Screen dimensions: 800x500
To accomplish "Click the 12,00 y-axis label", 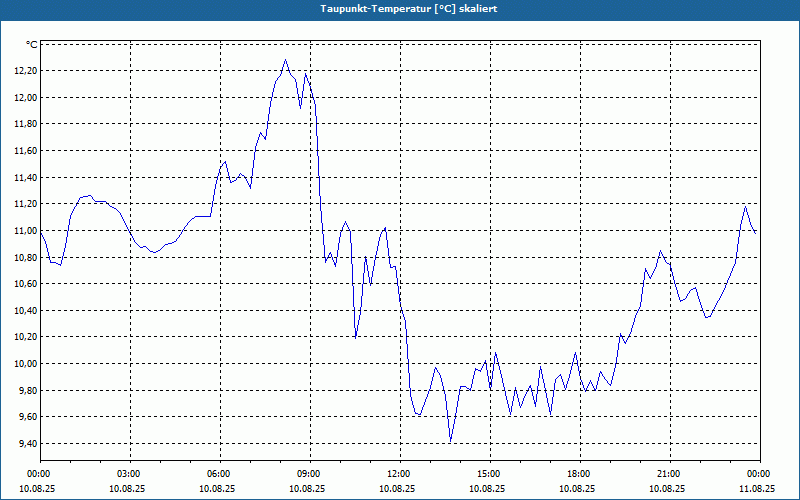I will (26, 97).
